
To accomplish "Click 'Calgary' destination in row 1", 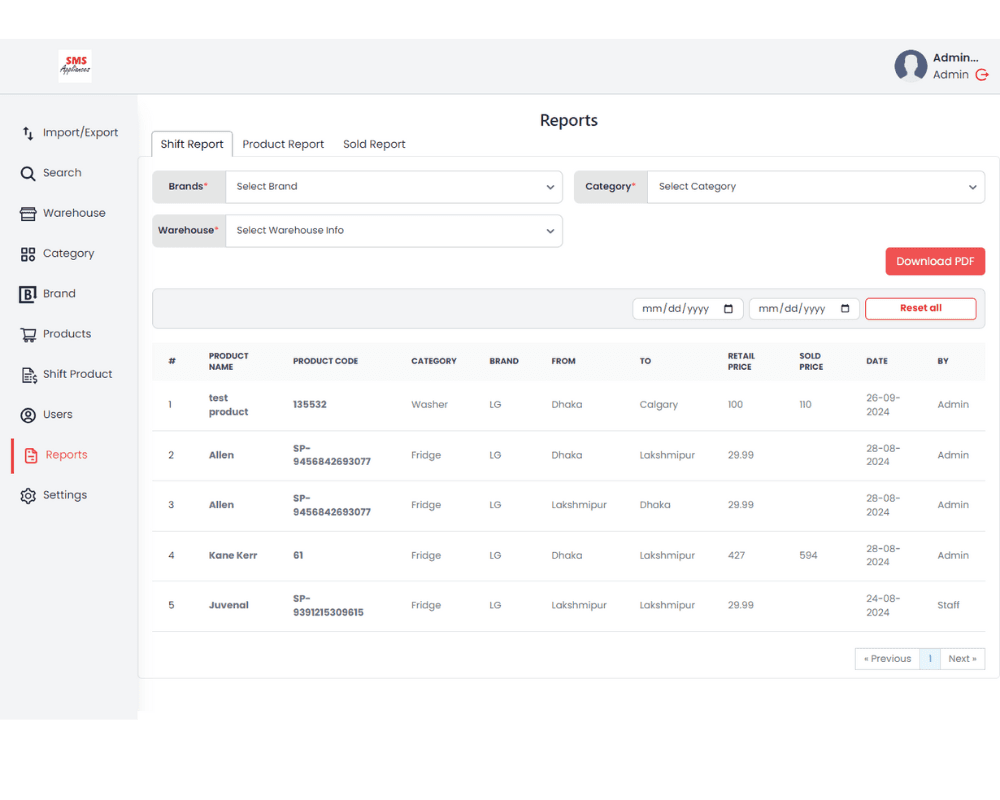I will (658, 405).
